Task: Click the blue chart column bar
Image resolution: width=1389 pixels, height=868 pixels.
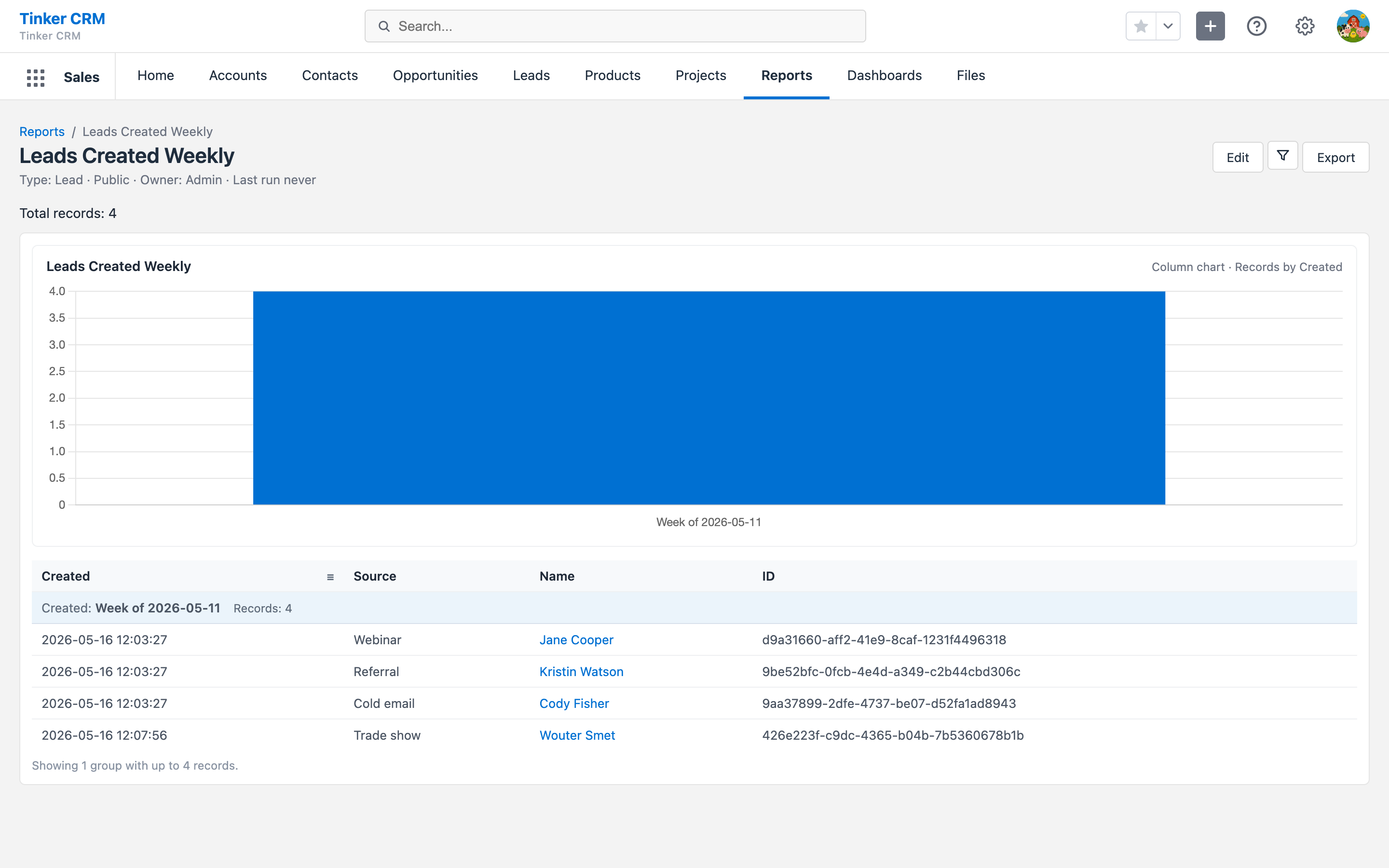Action: 709,398
